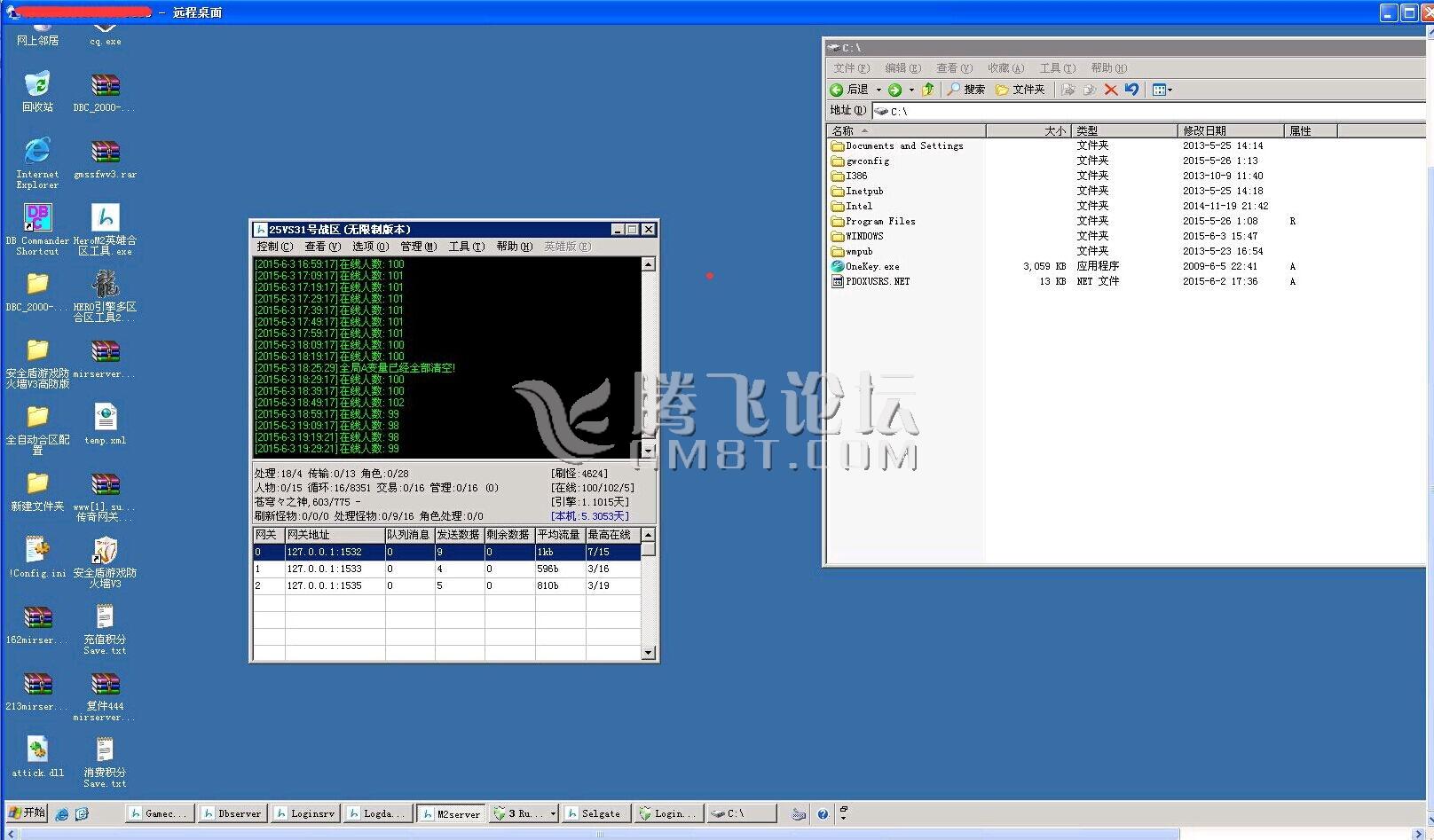Viewport: 1434px width, 840px height.
Task: Open the 收藏(A) menu in Explorer
Action: pos(1005,68)
